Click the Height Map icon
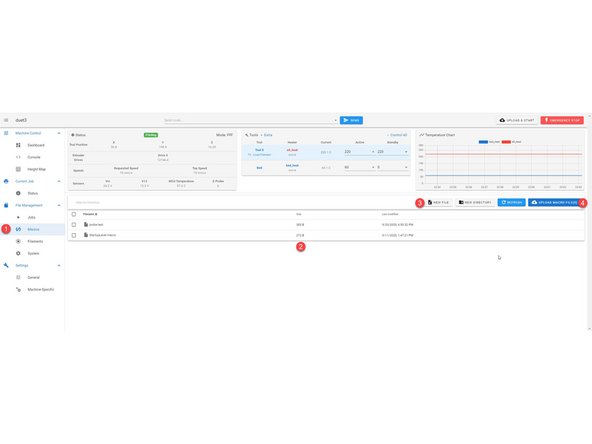592x444 pixels. [18, 169]
